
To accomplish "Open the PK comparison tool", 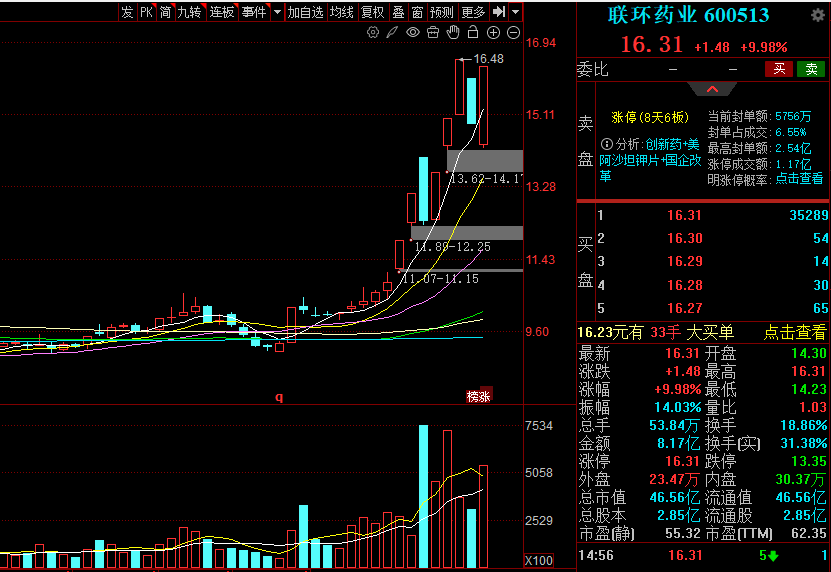I will point(146,12).
